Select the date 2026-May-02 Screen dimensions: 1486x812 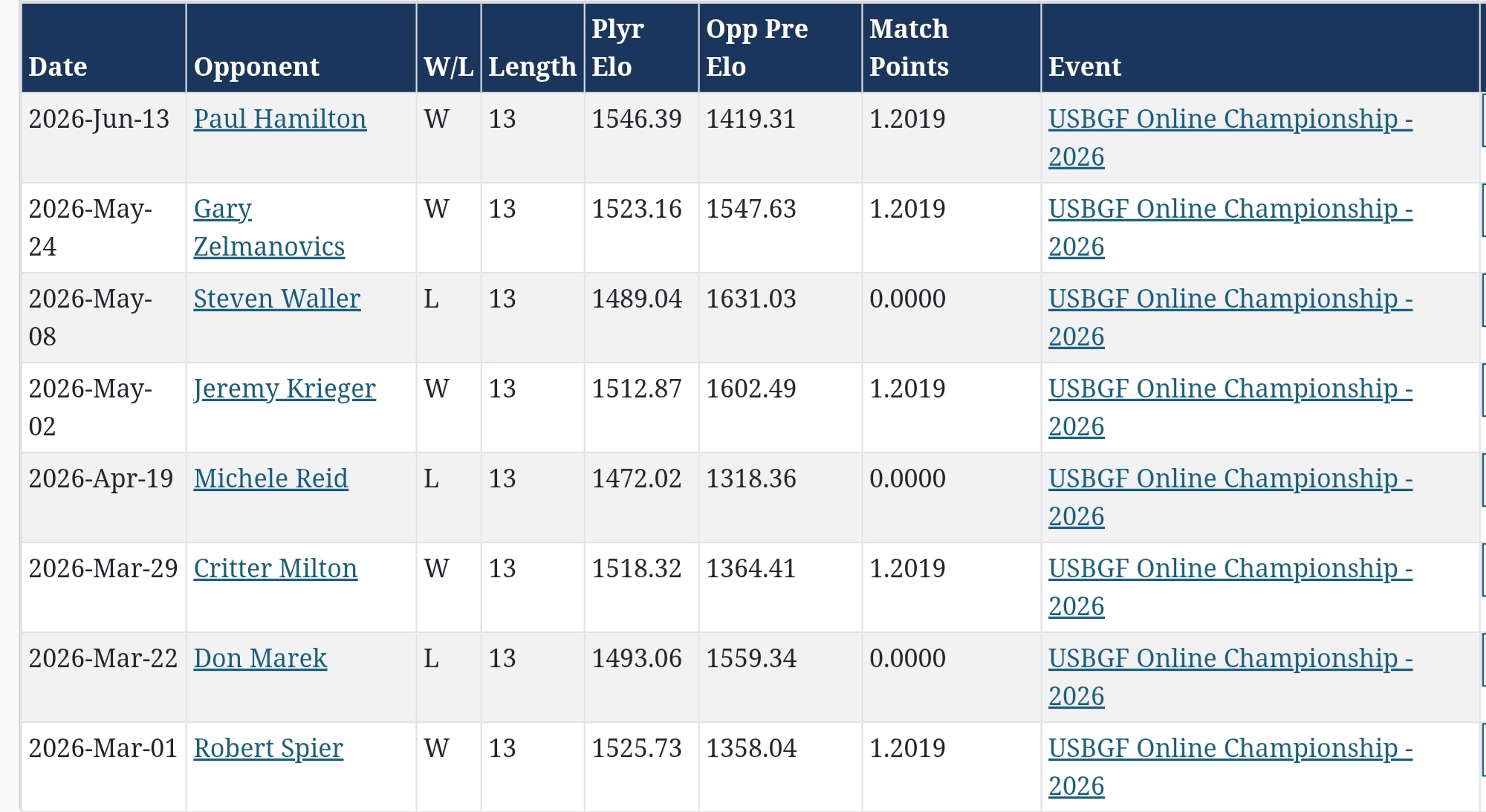[x=90, y=407]
